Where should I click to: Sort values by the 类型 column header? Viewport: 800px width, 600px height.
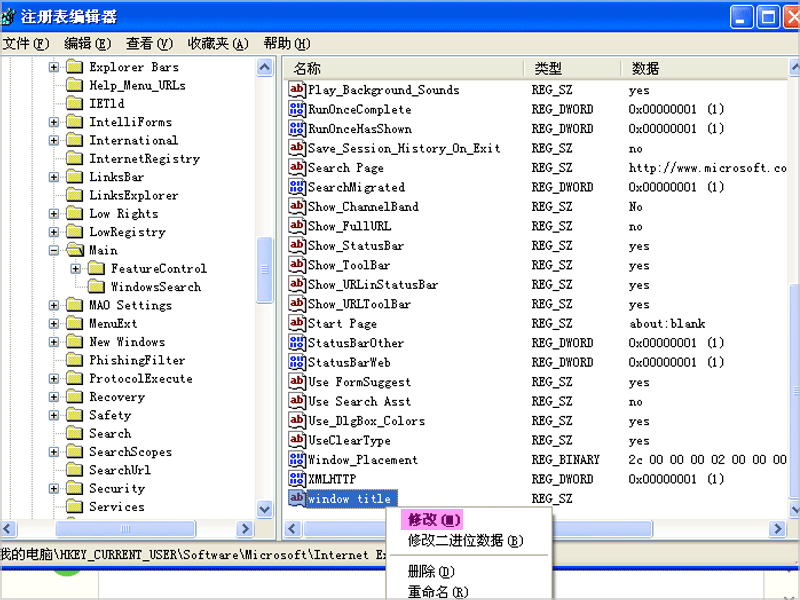(572, 68)
